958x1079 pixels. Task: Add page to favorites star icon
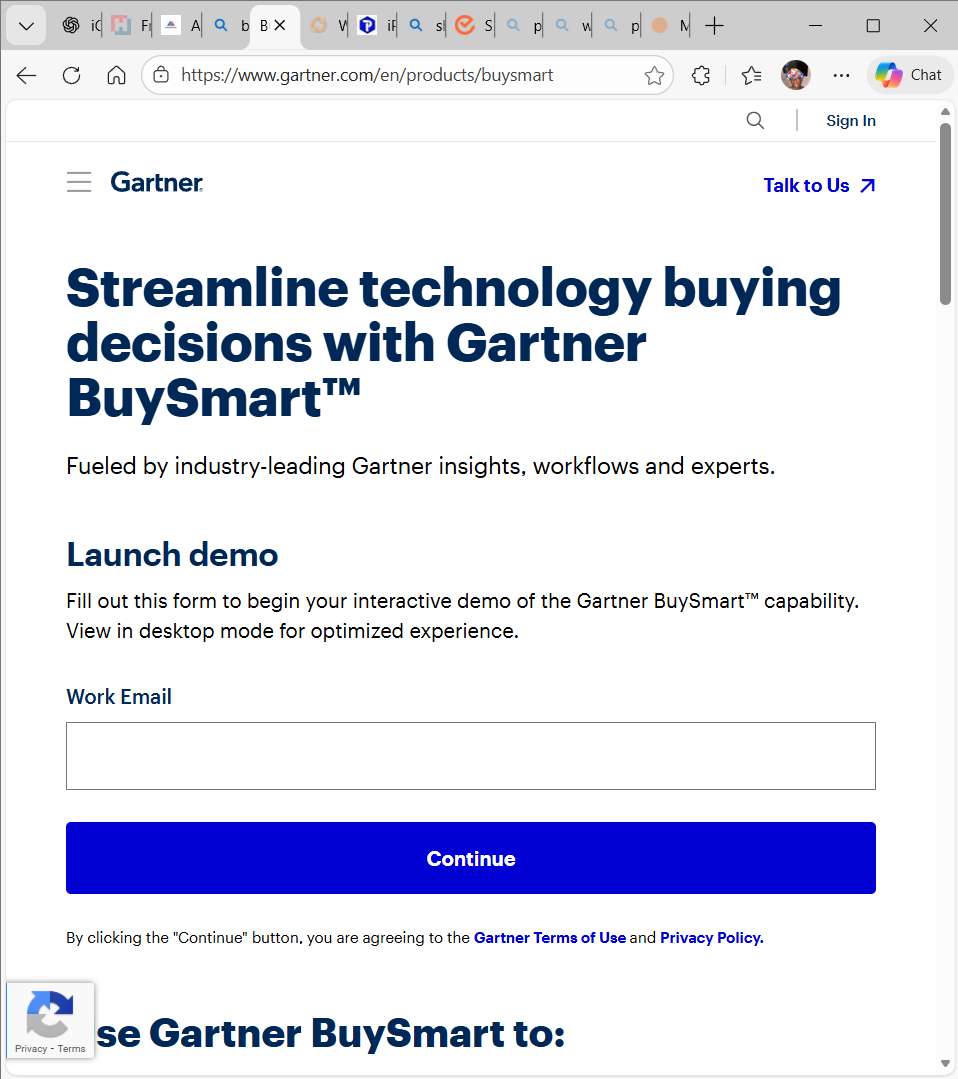pos(654,76)
